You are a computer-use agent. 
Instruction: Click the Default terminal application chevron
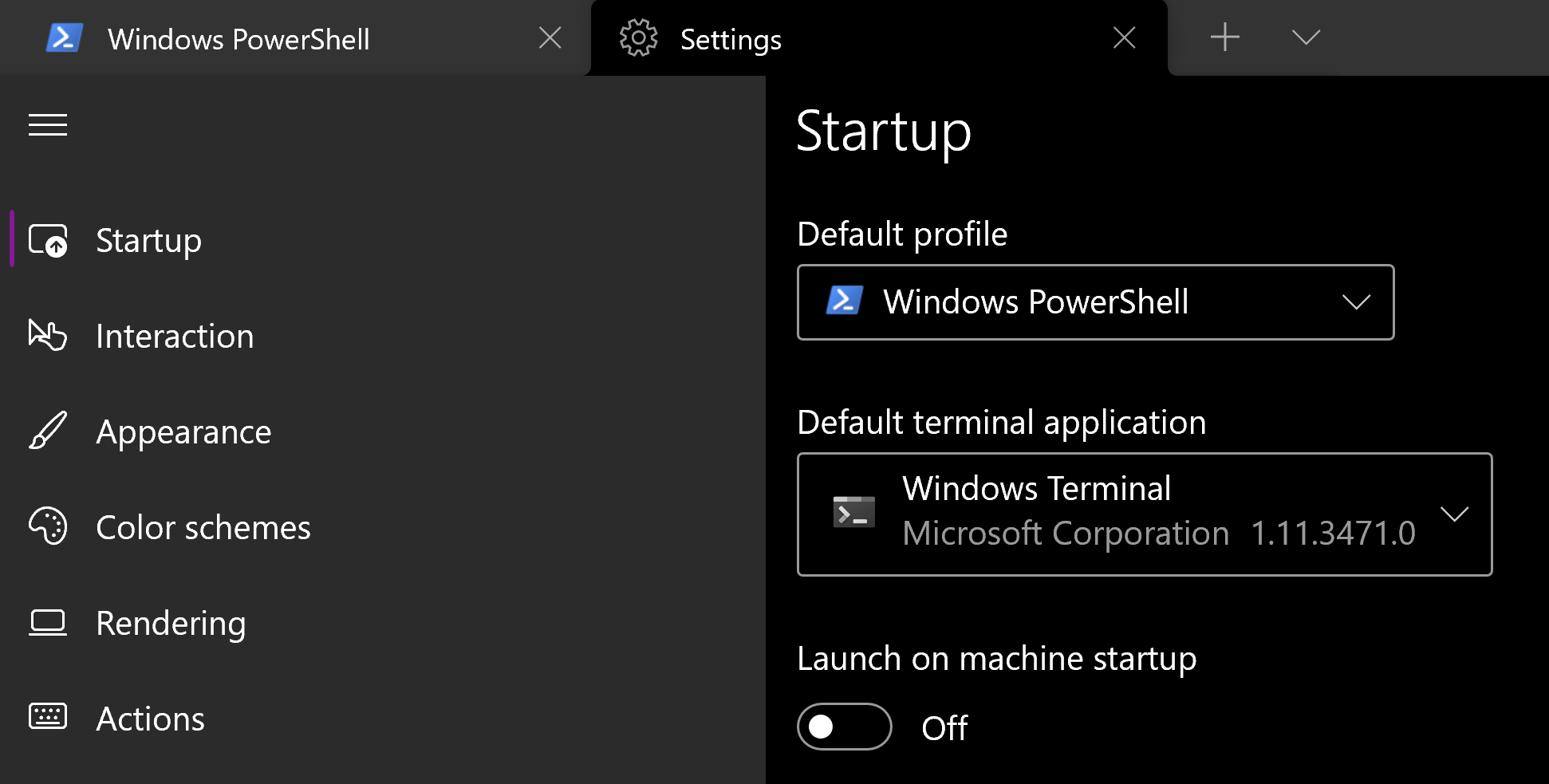(x=1455, y=514)
